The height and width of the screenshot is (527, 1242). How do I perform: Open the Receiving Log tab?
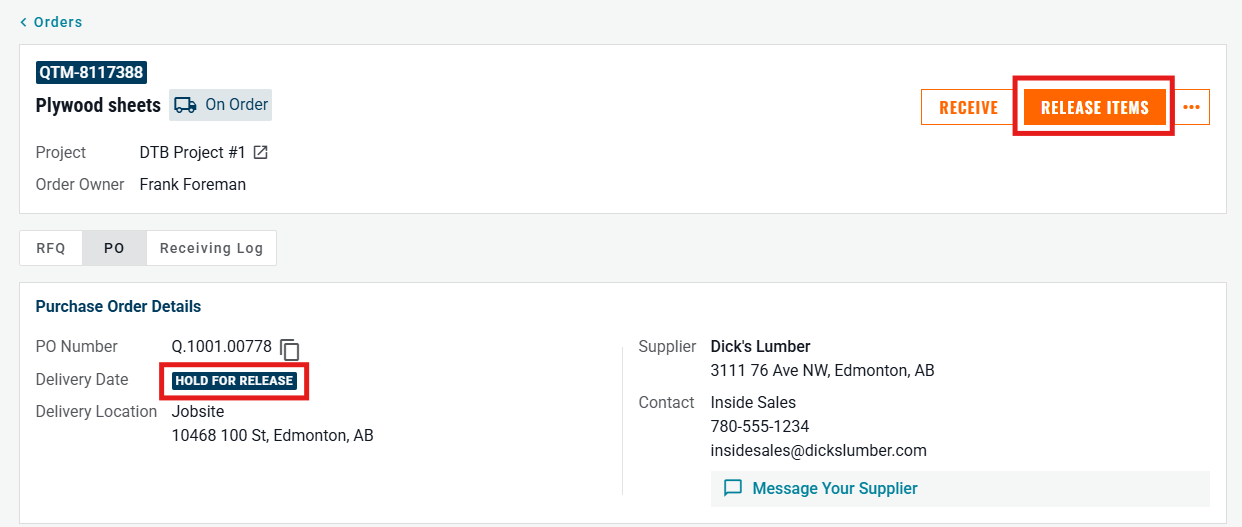(211, 249)
